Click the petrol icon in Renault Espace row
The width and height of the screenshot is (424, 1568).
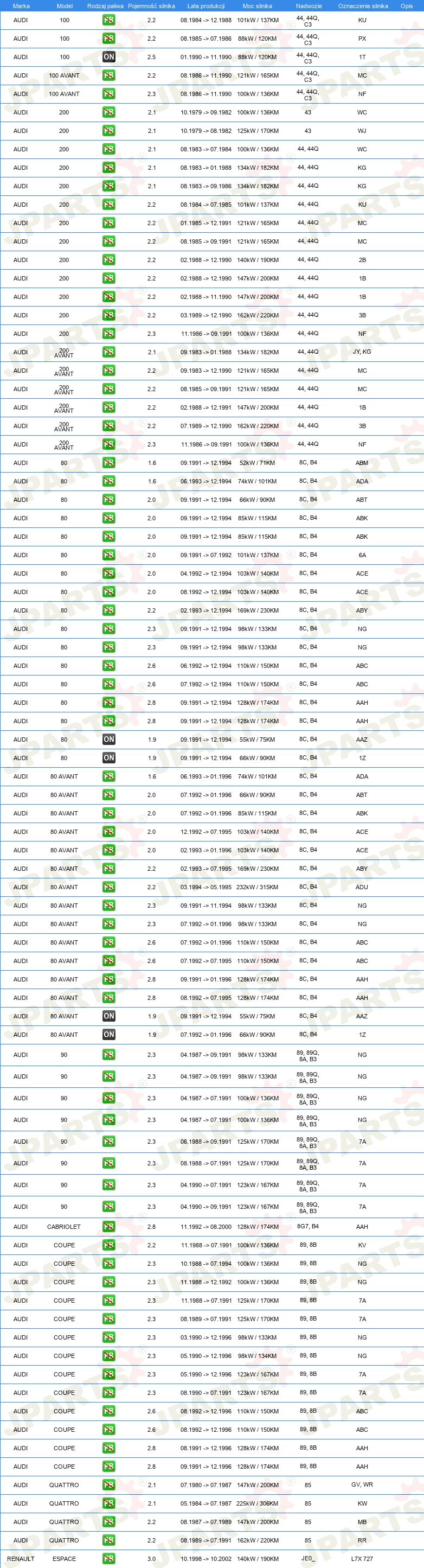[109, 1558]
